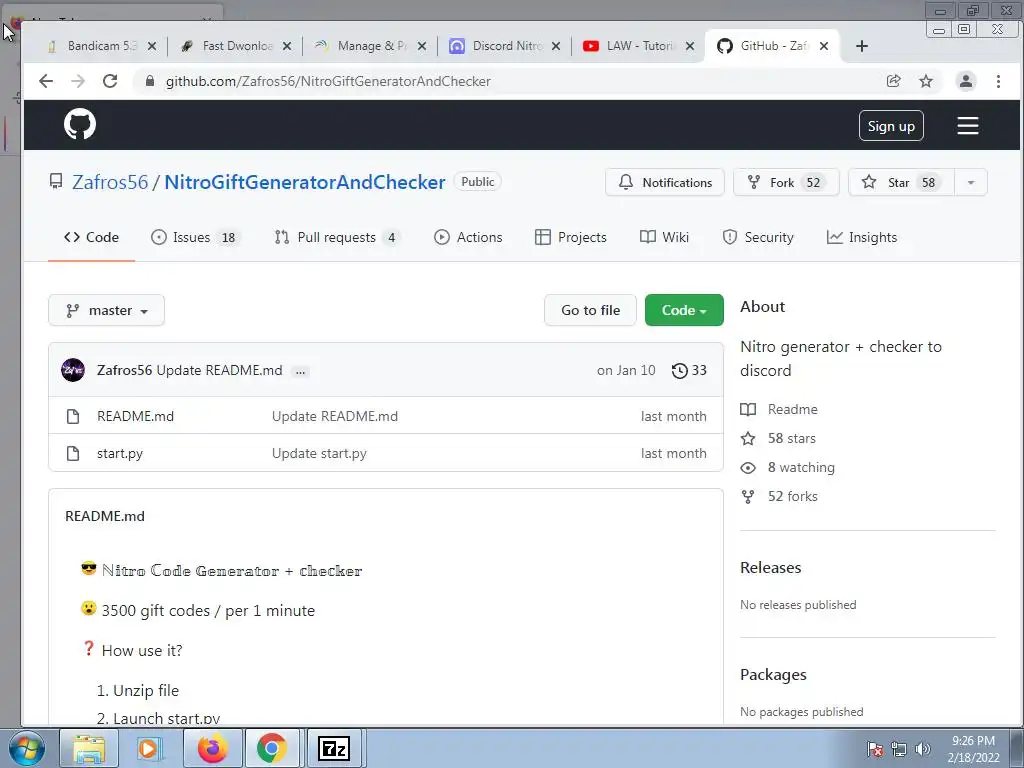Screen dimensions: 1024x768
Task: Open the Chrome profile avatar
Action: 965,81
